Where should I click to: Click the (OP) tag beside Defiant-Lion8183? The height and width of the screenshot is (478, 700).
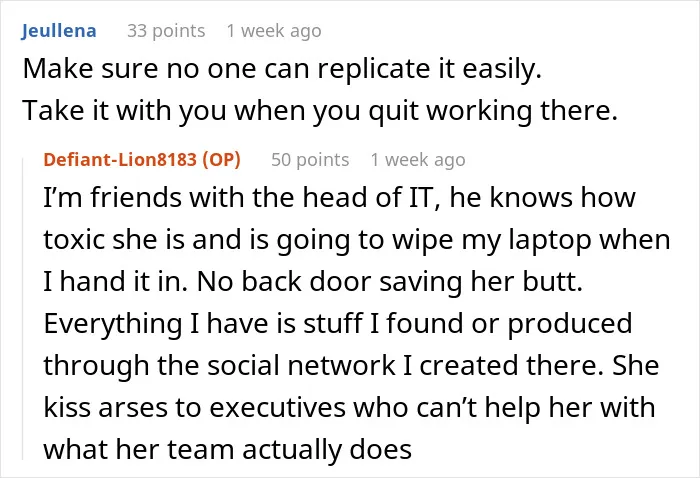pos(221,159)
